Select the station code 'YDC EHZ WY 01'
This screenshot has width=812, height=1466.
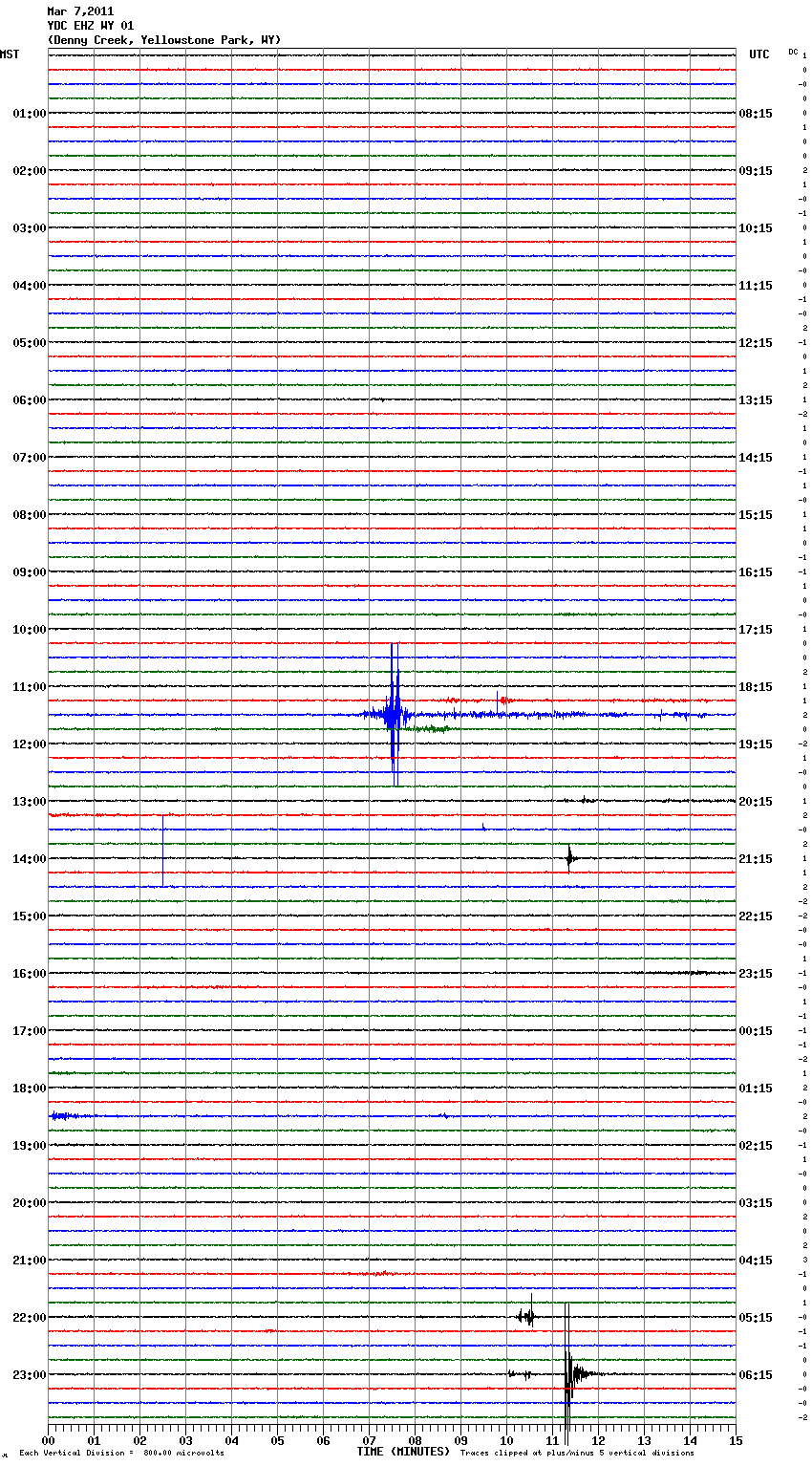click(x=91, y=26)
